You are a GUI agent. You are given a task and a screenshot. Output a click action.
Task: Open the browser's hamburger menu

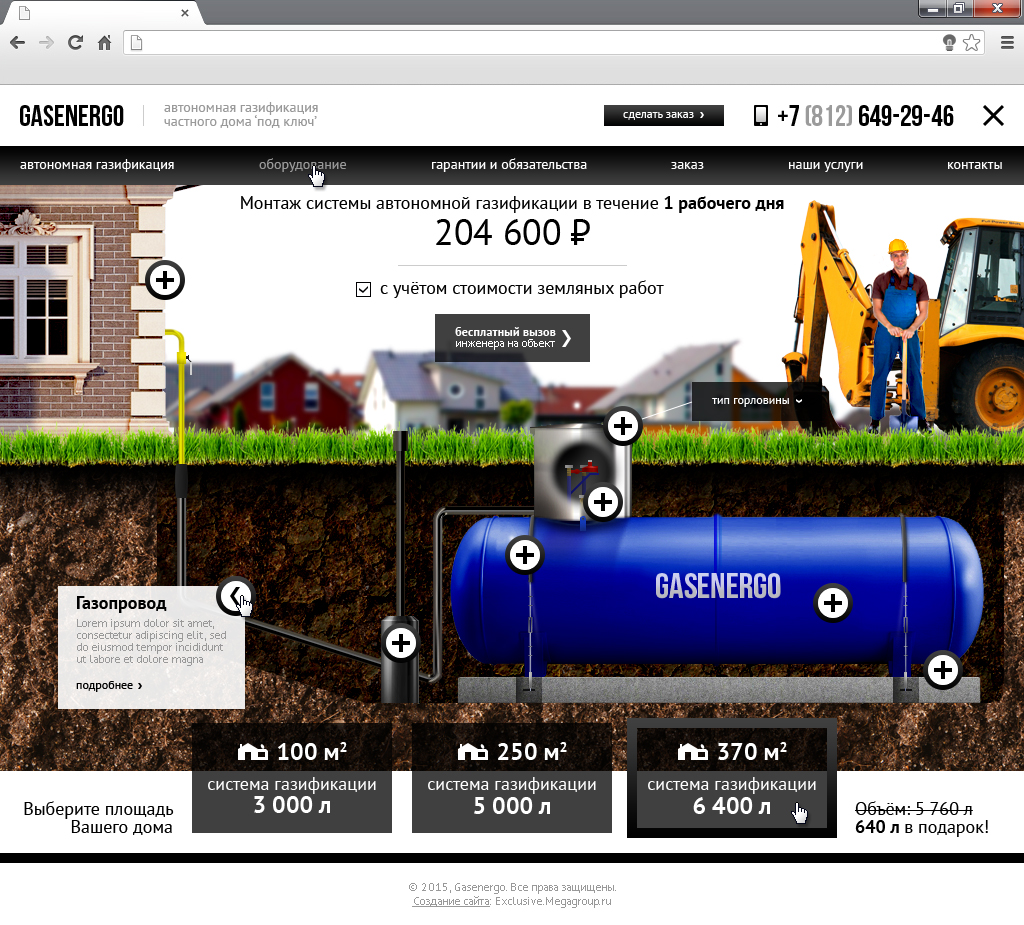click(1007, 43)
